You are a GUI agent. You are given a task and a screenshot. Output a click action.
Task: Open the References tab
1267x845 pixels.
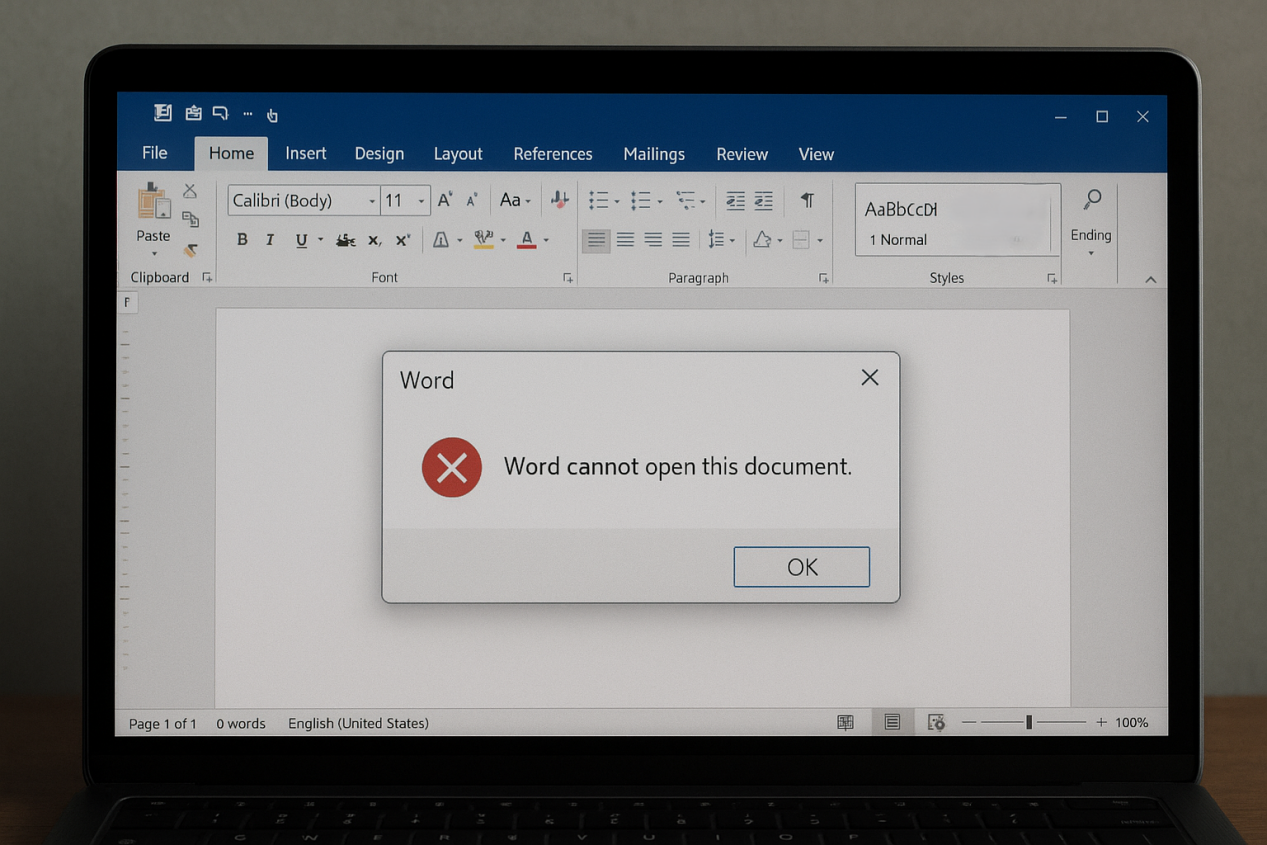pos(552,154)
